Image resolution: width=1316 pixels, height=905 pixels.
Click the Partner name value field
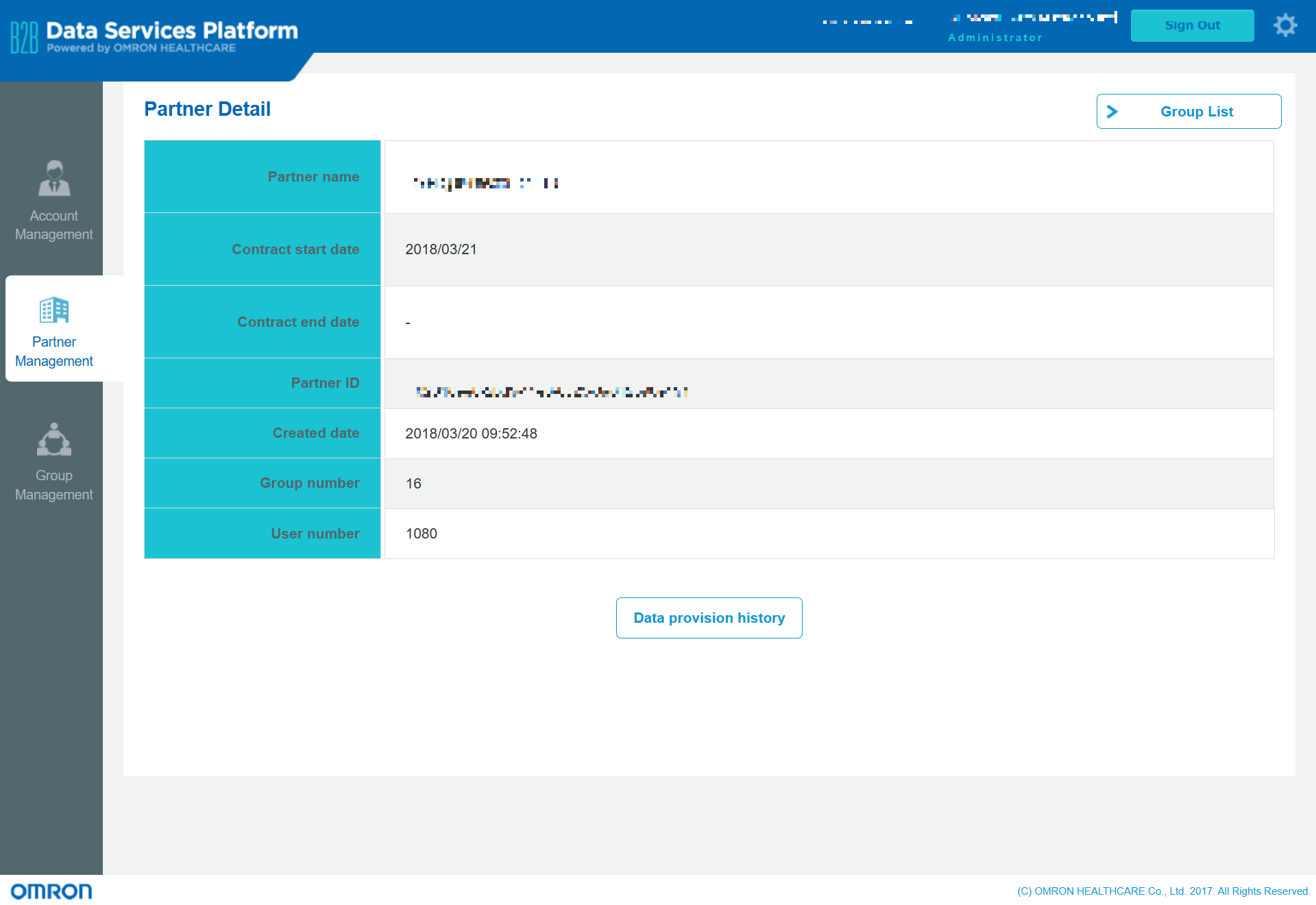(x=486, y=183)
